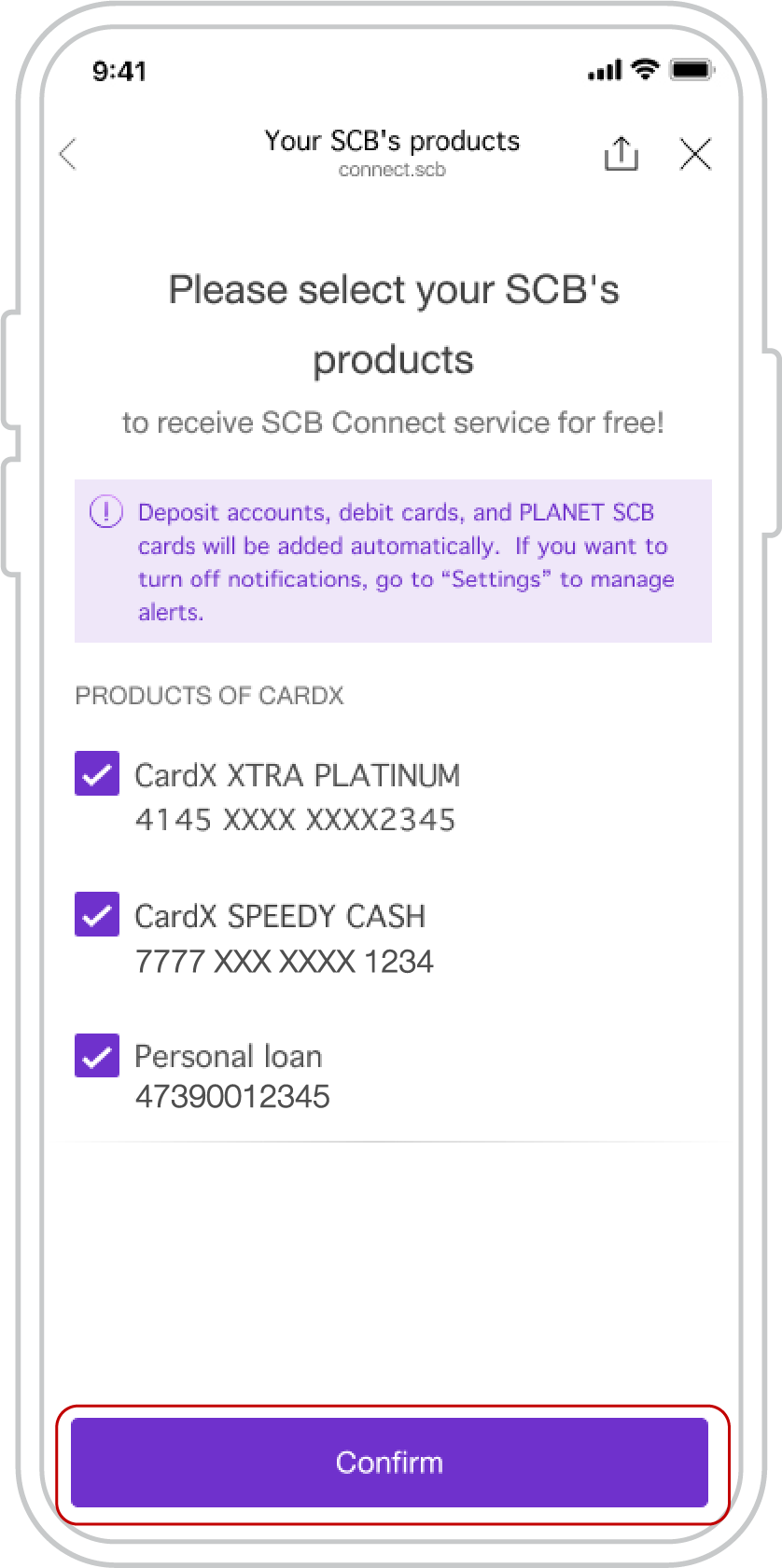Open the share icon in header
This screenshot has width=782, height=1568.
(621, 154)
